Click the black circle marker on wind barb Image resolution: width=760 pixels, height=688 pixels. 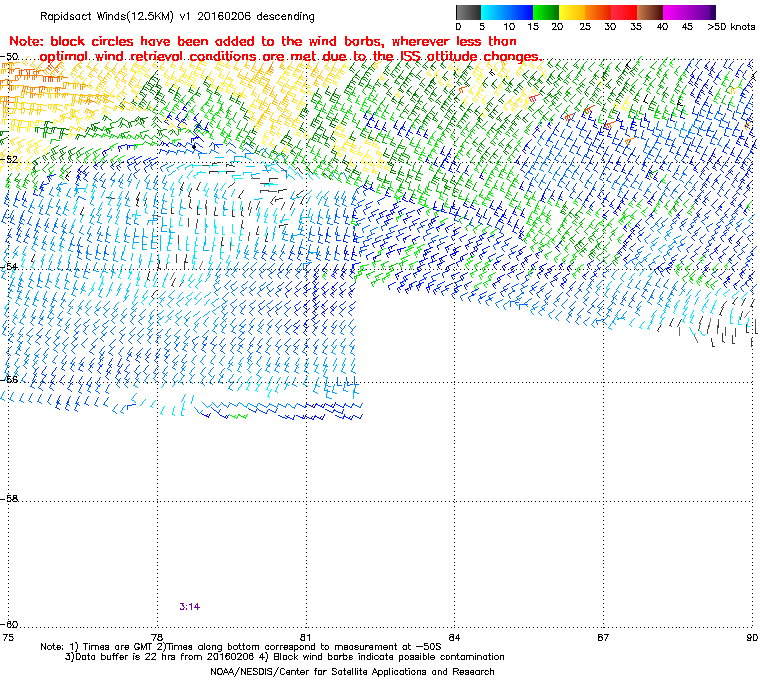pyautogui.click(x=194, y=146)
